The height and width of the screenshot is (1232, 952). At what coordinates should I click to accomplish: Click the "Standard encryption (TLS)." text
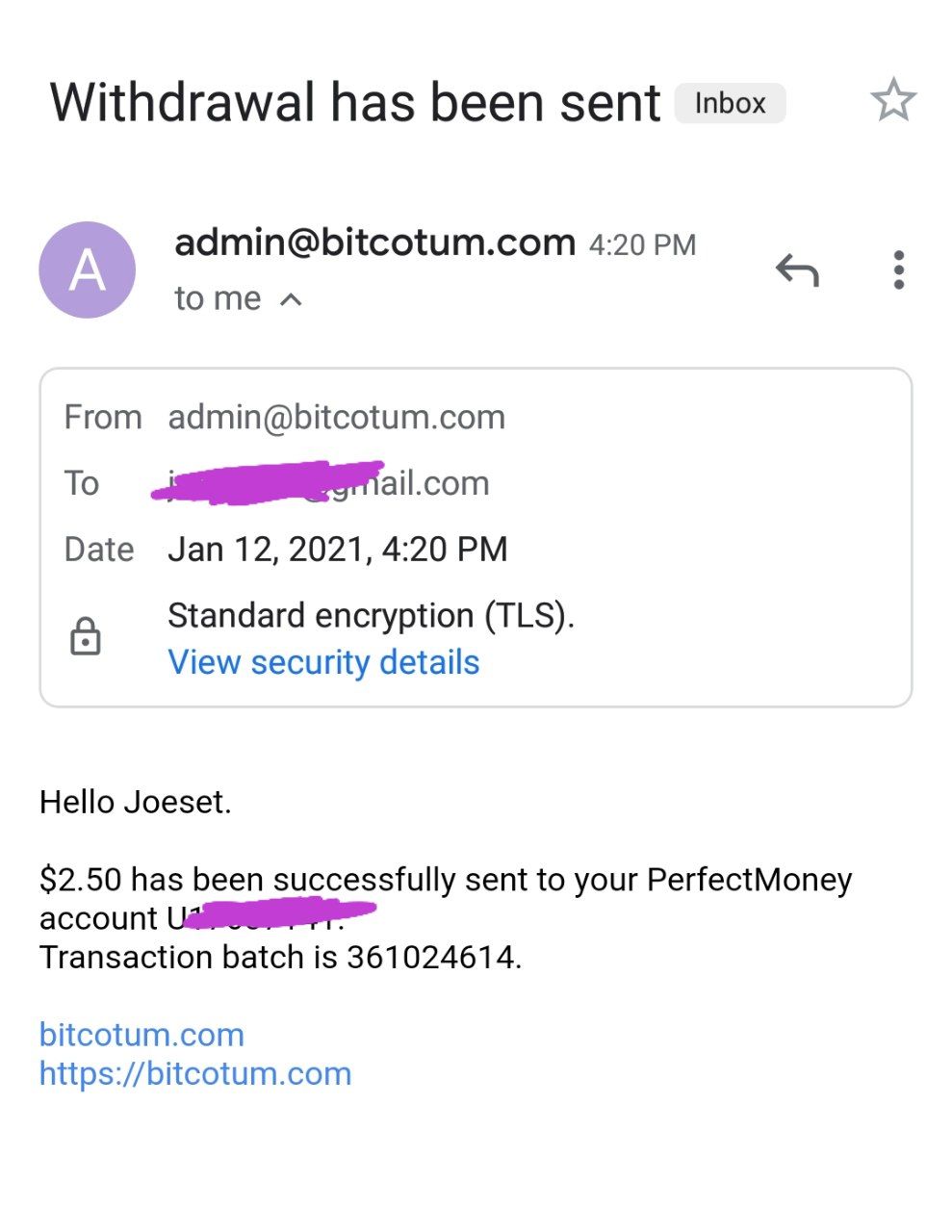371,615
